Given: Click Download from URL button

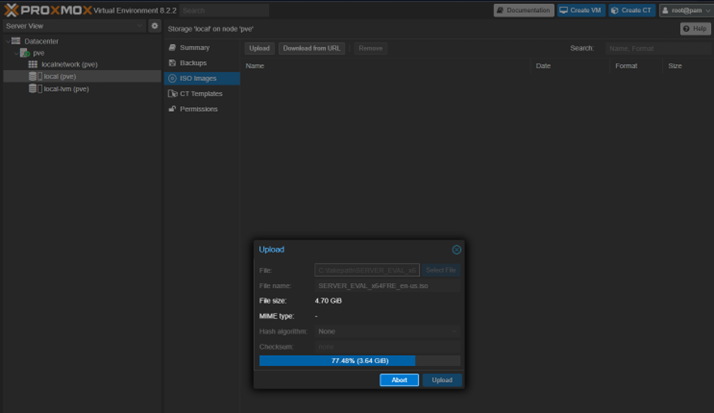Looking at the screenshot, I should pos(311,48).
